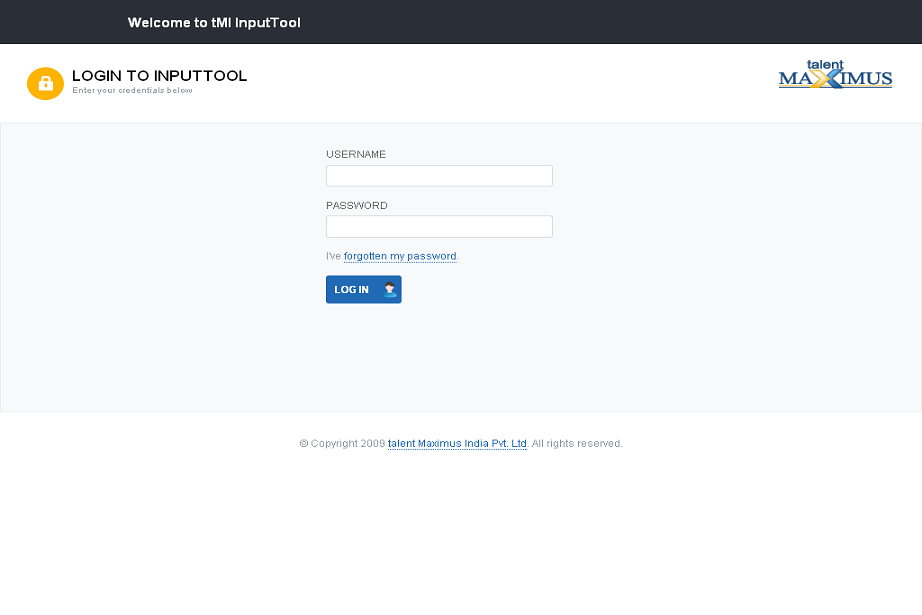Viewport: 922px width, 615px height.
Task: Click the word talent atop the Maximus logo
Action: tap(825, 65)
